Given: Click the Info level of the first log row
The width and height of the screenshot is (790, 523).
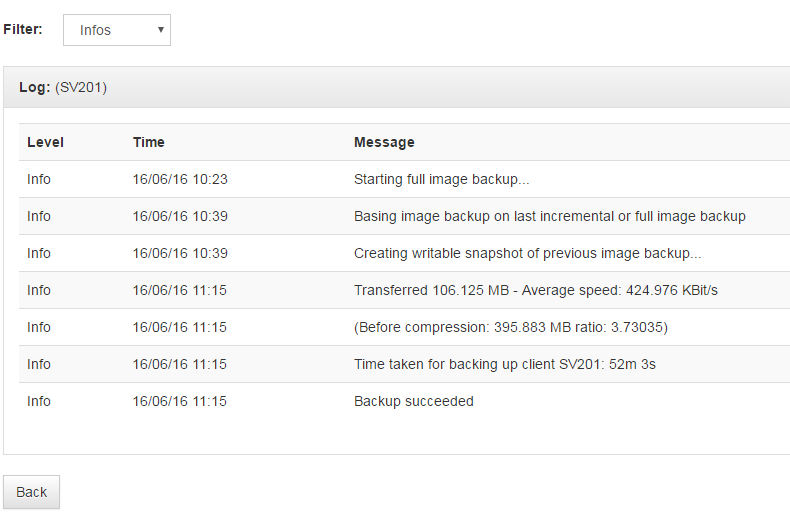Looking at the screenshot, I should 39,179.
